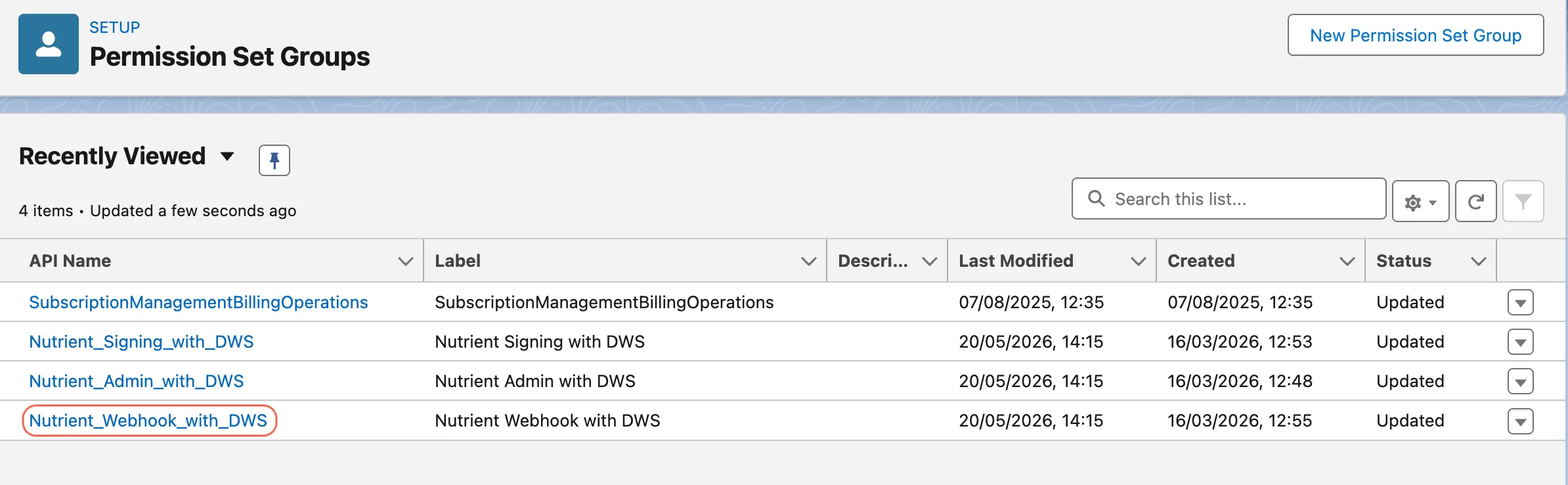Screen dimensions: 1568x485
Task: Show row actions for SubscriptionManagementBillingOperations
Action: [x=1521, y=303]
